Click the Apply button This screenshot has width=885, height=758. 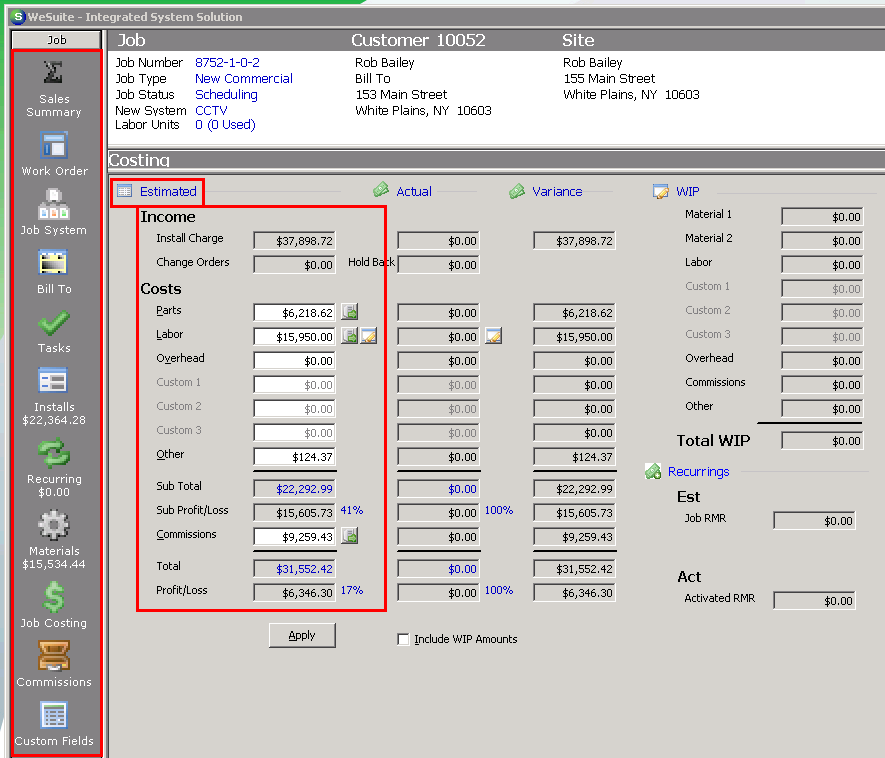[x=302, y=636]
